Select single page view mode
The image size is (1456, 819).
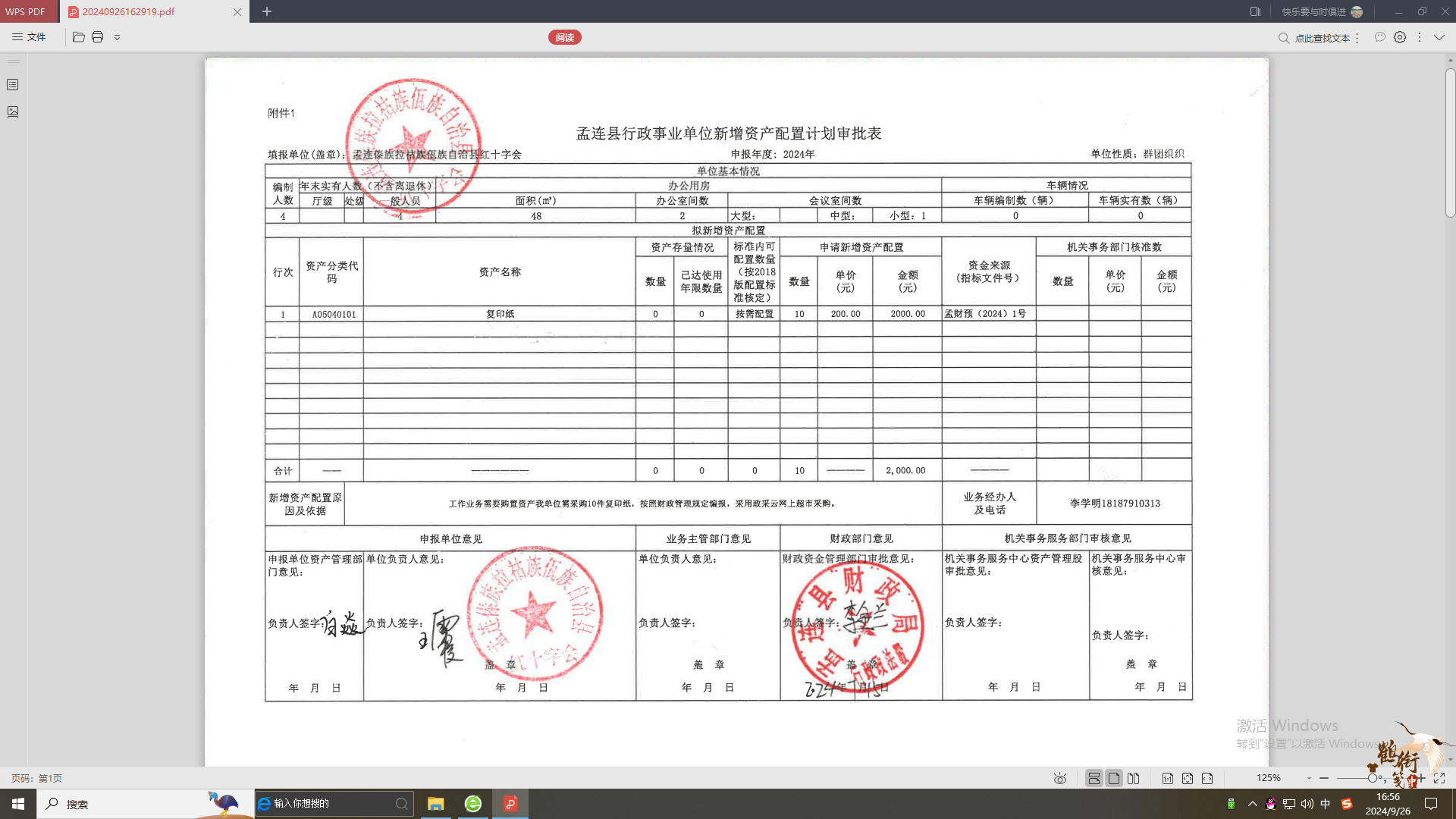[1113, 778]
